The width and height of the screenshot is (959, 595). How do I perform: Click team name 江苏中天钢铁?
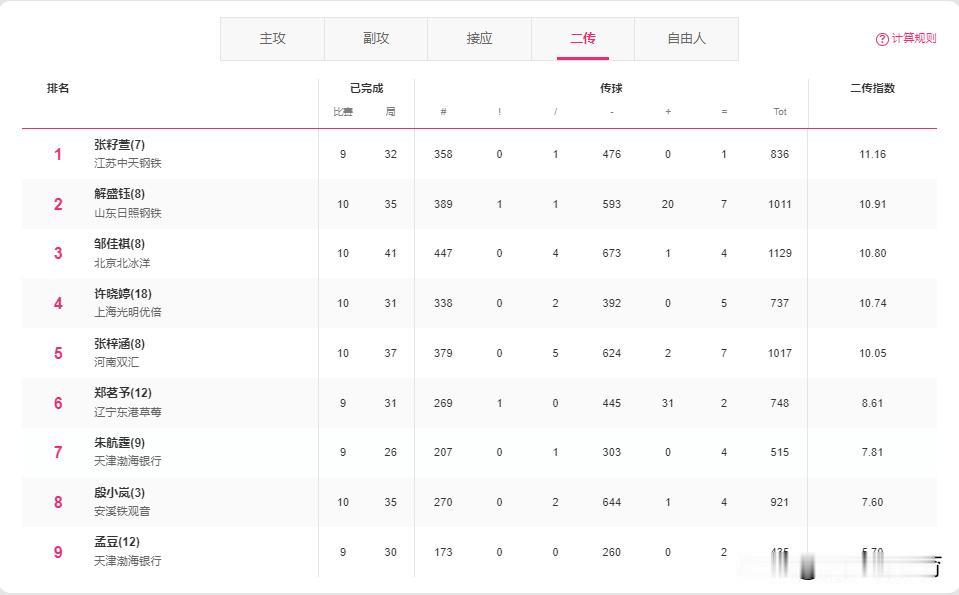128,163
